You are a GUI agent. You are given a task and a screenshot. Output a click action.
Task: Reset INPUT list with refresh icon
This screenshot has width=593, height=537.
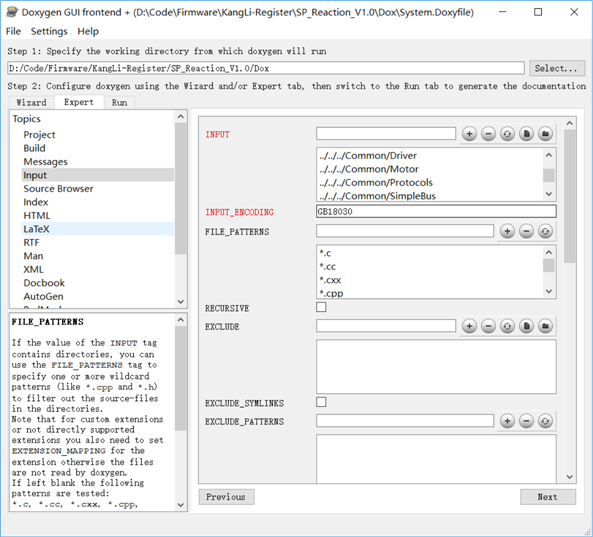[507, 133]
